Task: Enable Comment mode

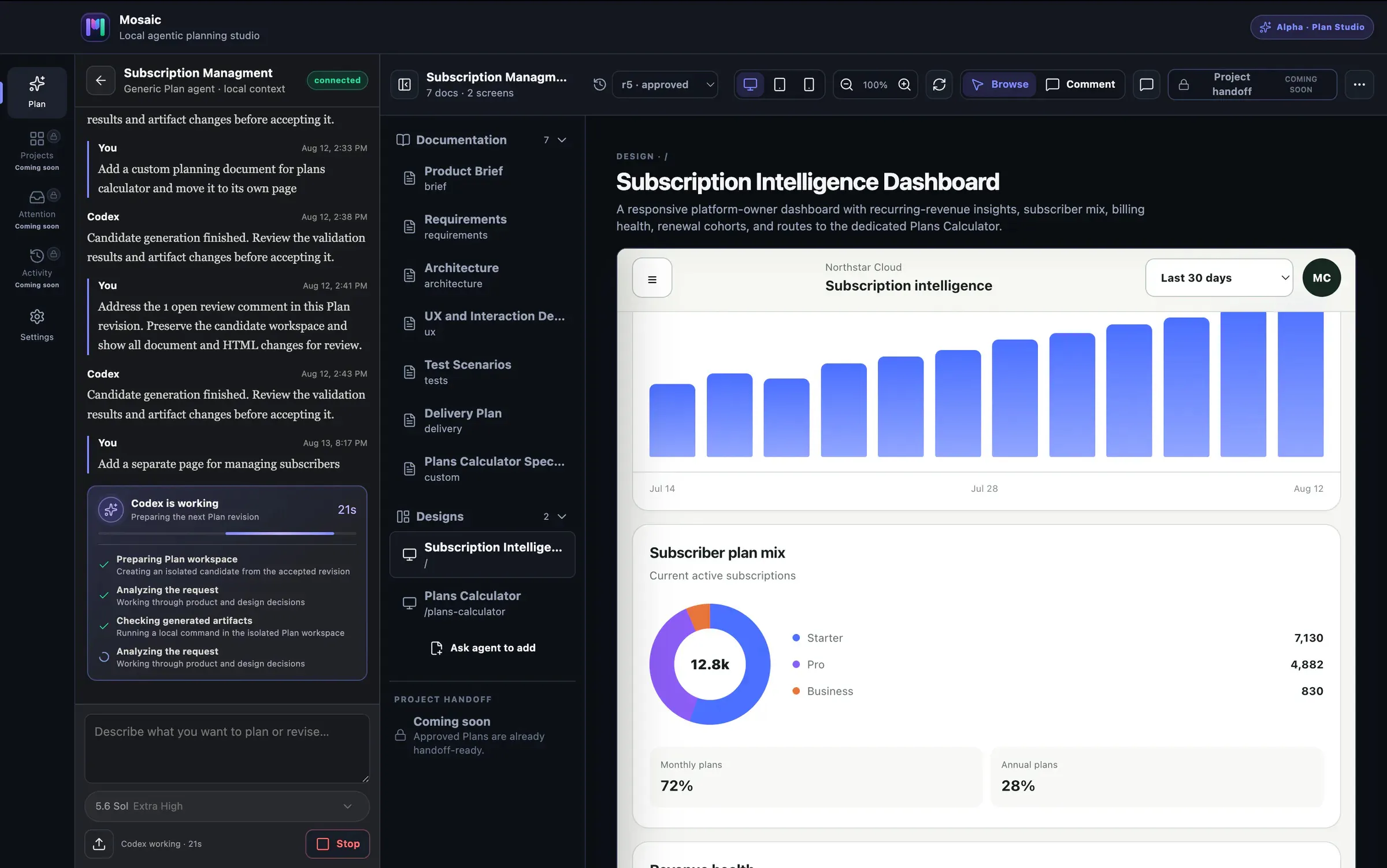Action: click(1080, 84)
